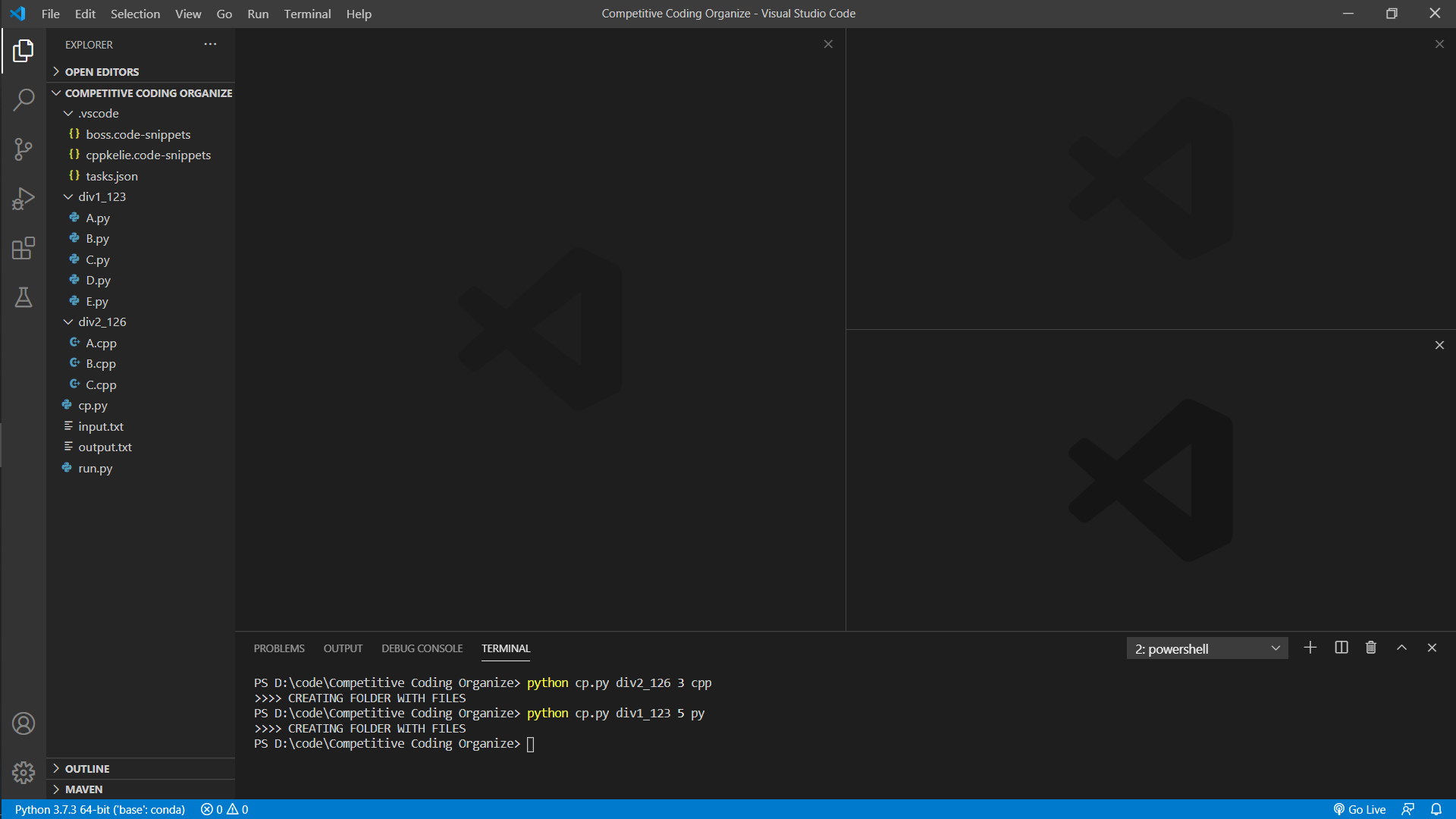Close the left editor group
This screenshot has width=1456, height=819.
(828, 44)
